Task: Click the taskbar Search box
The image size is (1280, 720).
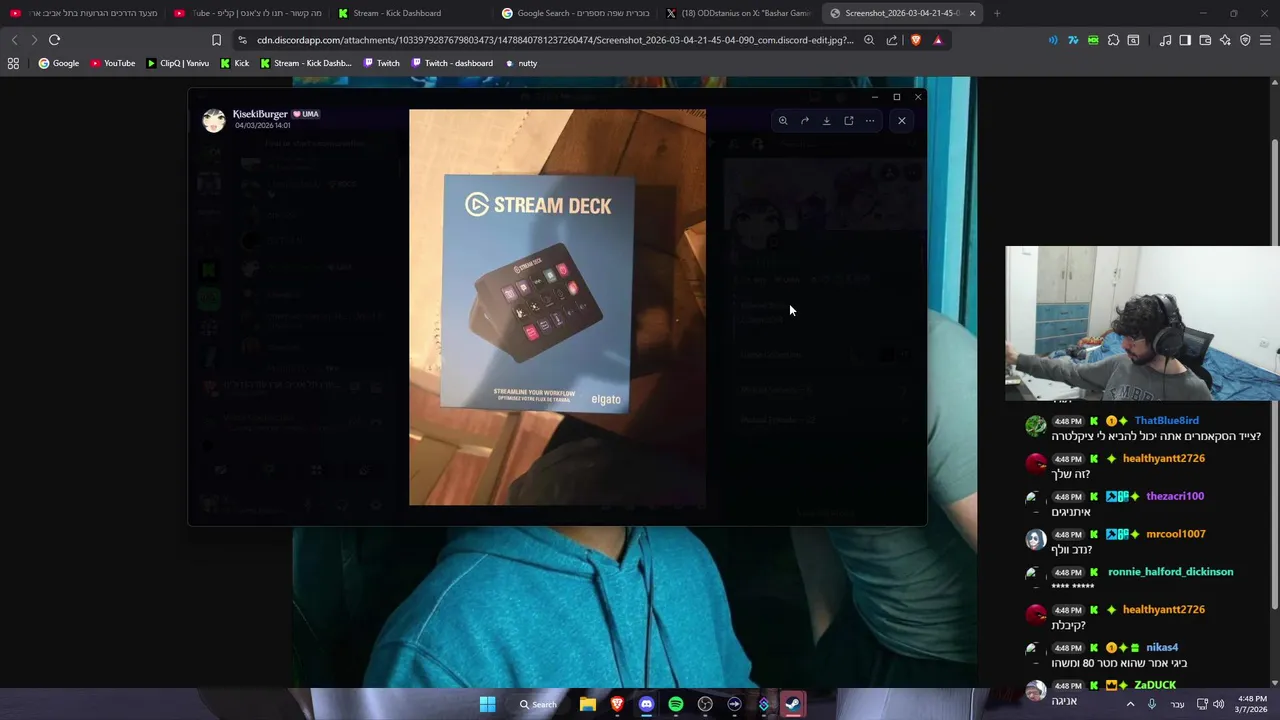Action: coord(538,704)
